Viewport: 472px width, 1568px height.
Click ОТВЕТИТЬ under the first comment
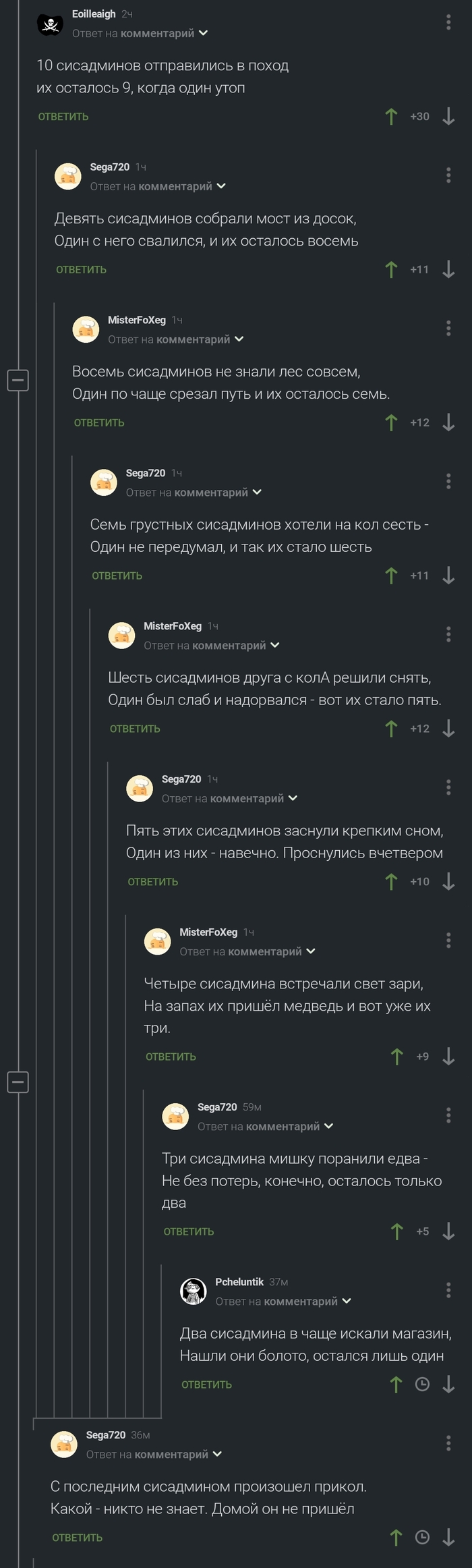point(63,116)
